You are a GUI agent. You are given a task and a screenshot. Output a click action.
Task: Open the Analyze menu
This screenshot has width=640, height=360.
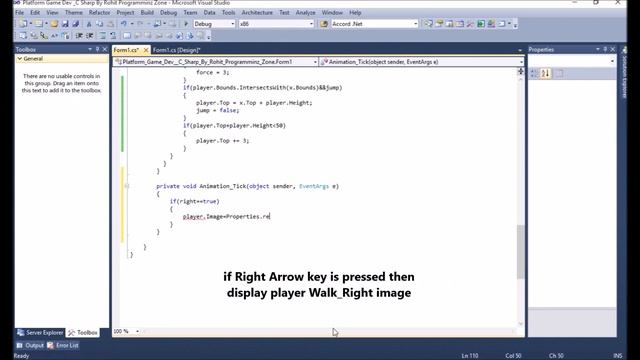point(306,13)
